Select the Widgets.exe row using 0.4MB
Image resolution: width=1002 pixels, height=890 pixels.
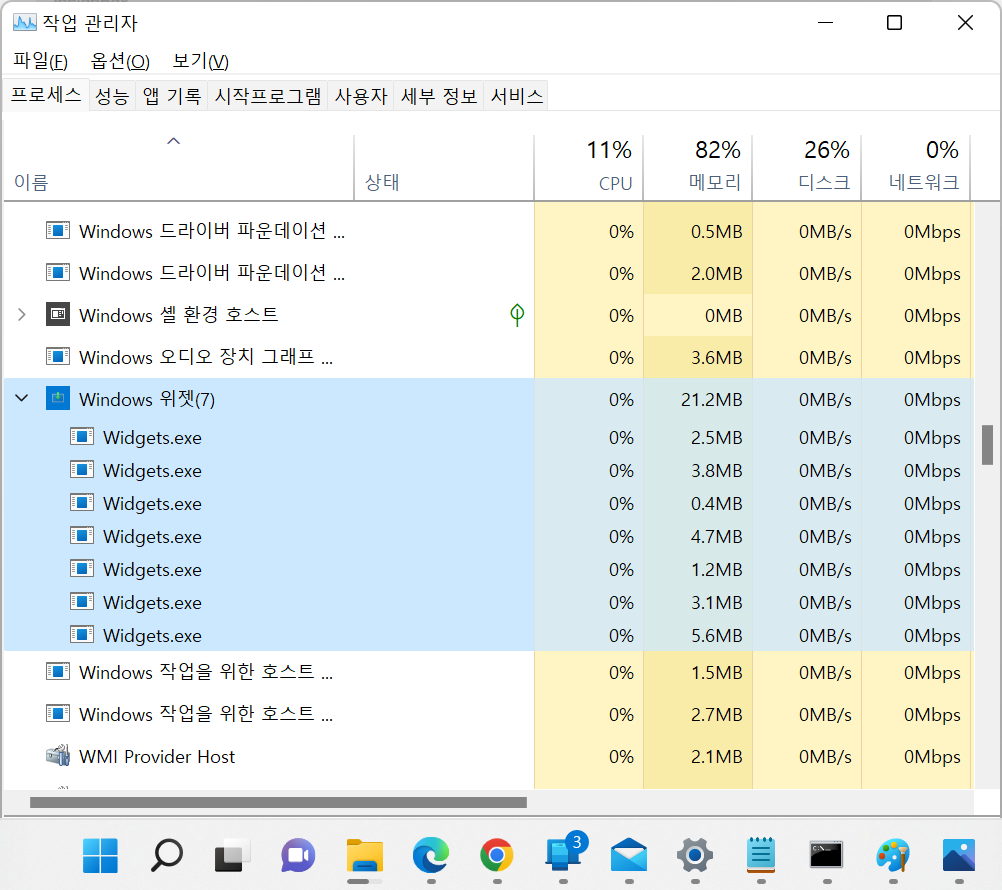[x=489, y=504]
